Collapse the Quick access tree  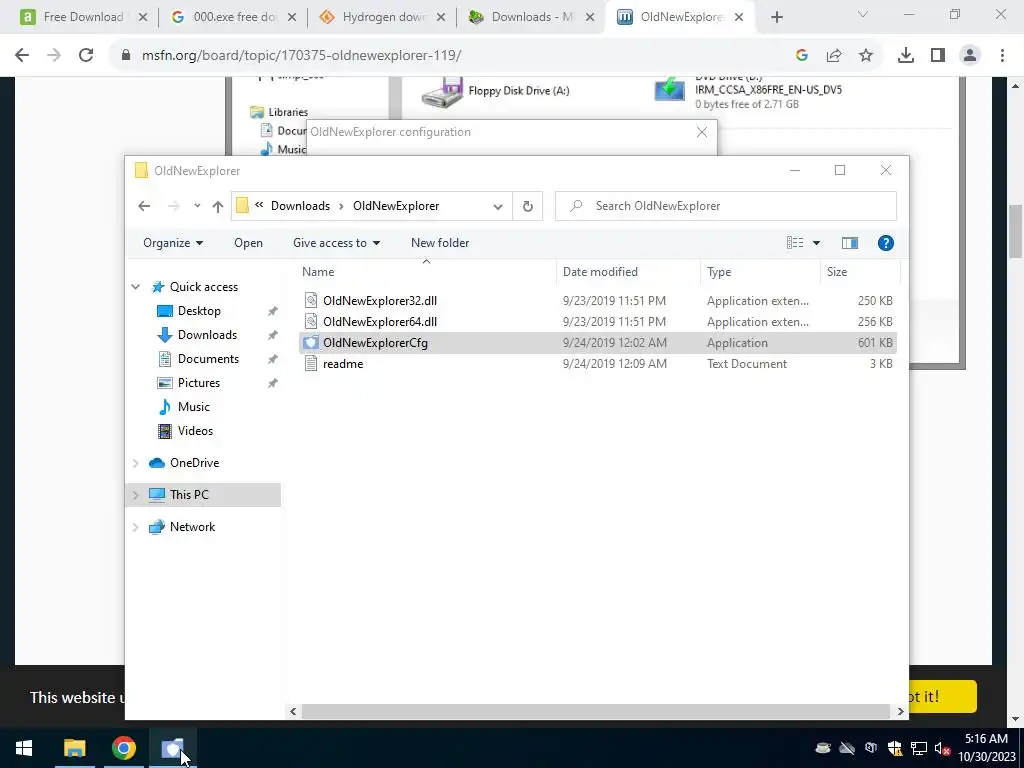point(136,287)
